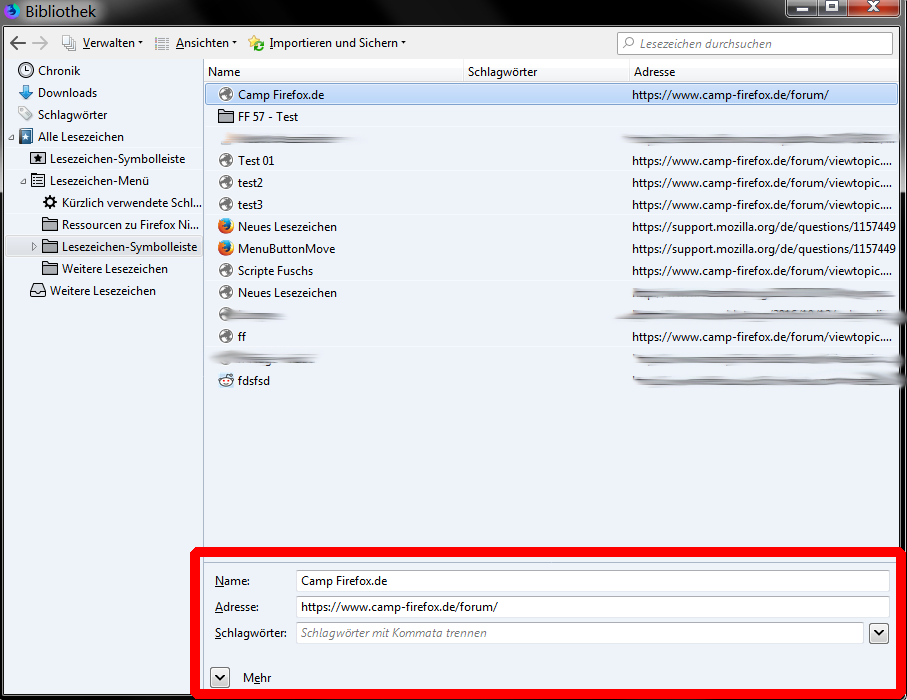
Task: Select Chronik in the sidebar
Action: [59, 71]
